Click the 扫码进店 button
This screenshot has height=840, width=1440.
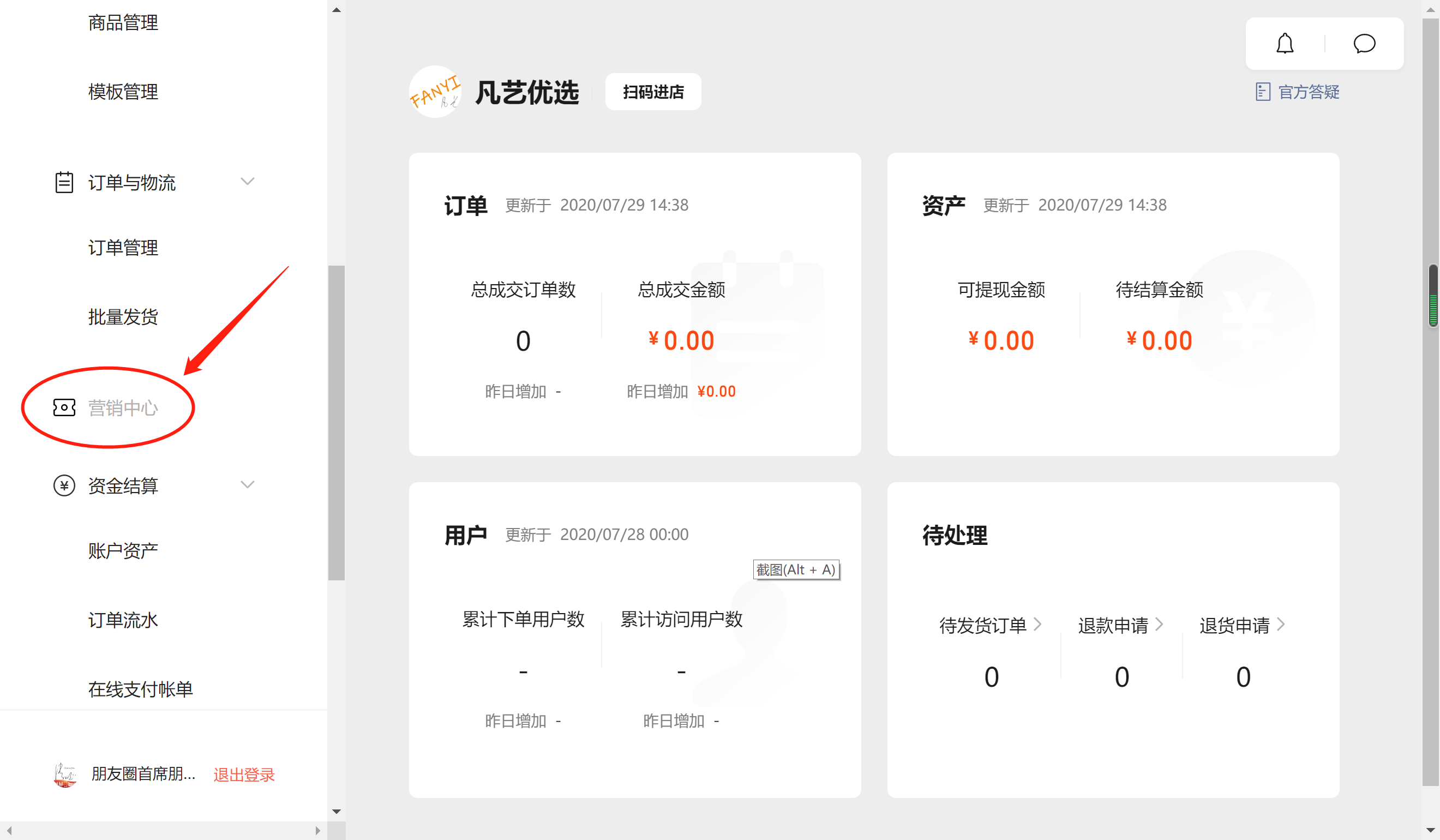[x=652, y=92]
